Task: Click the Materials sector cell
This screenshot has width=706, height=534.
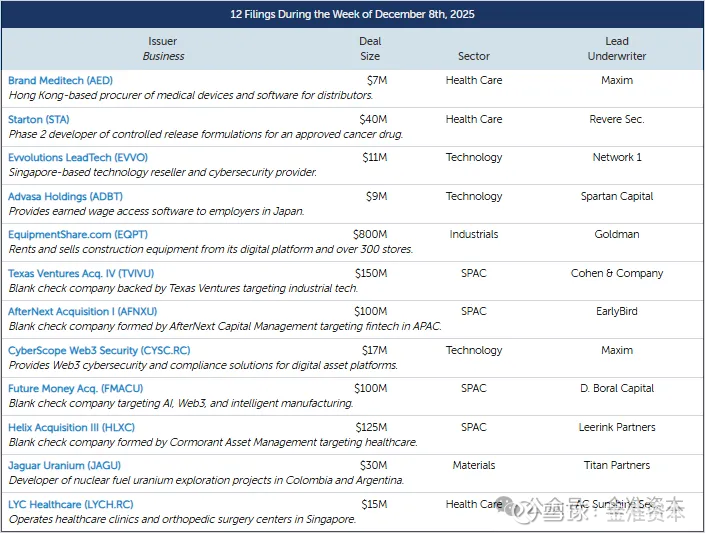Action: click(x=474, y=465)
